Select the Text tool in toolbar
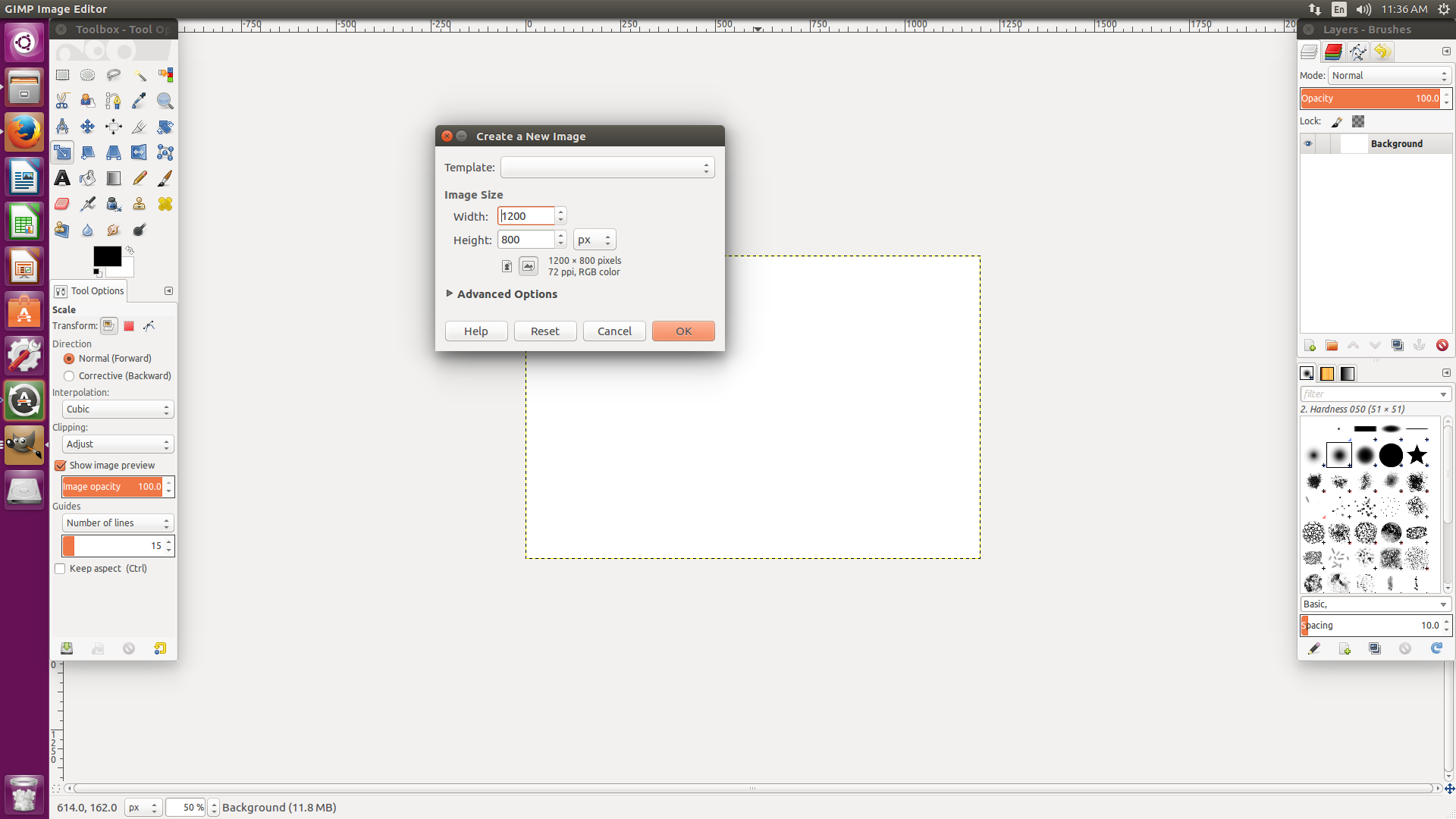Screen dimensions: 1456x819 point(62,178)
